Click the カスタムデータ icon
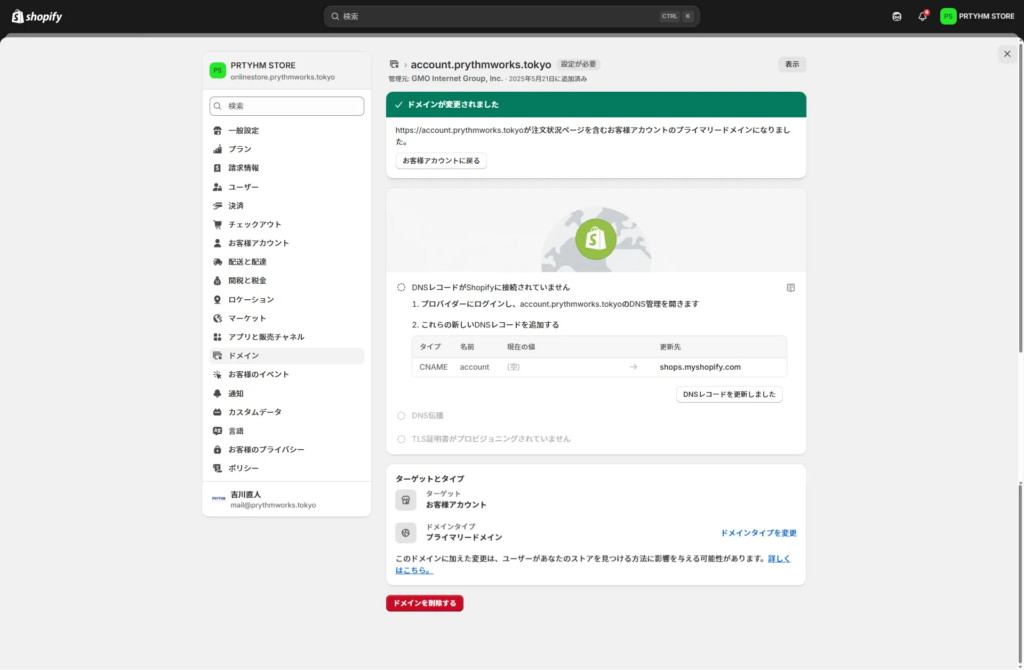The height and width of the screenshot is (670, 1024). (217, 412)
